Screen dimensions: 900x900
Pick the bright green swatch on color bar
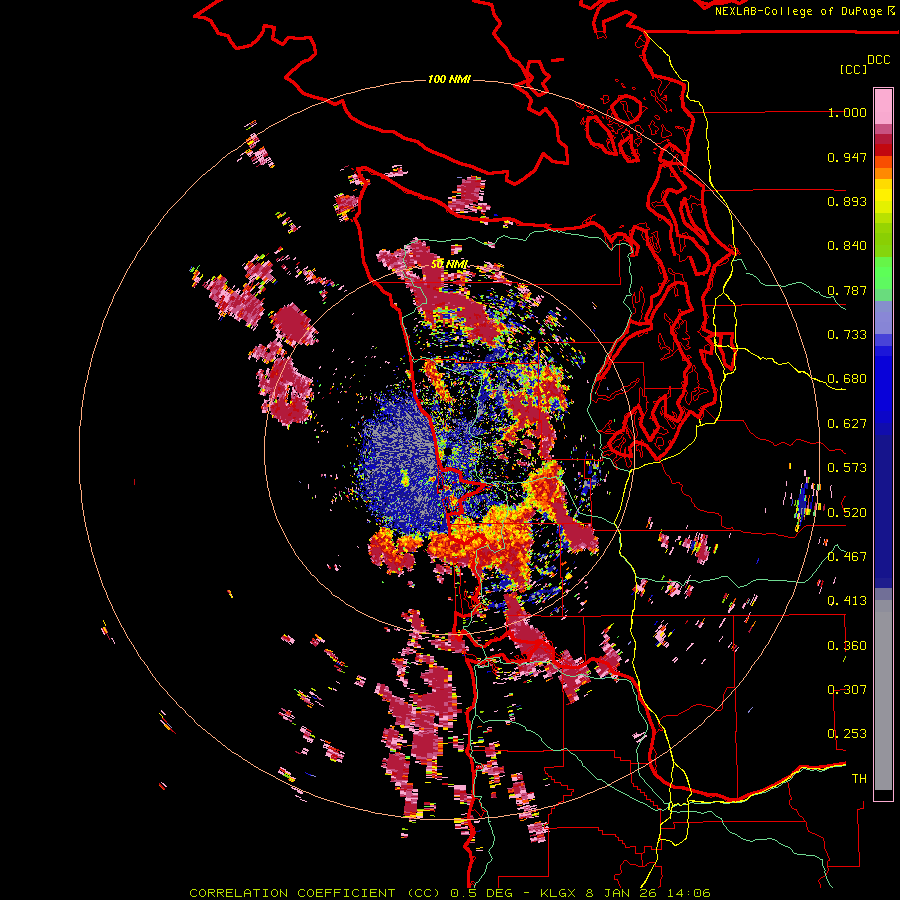[x=883, y=273]
